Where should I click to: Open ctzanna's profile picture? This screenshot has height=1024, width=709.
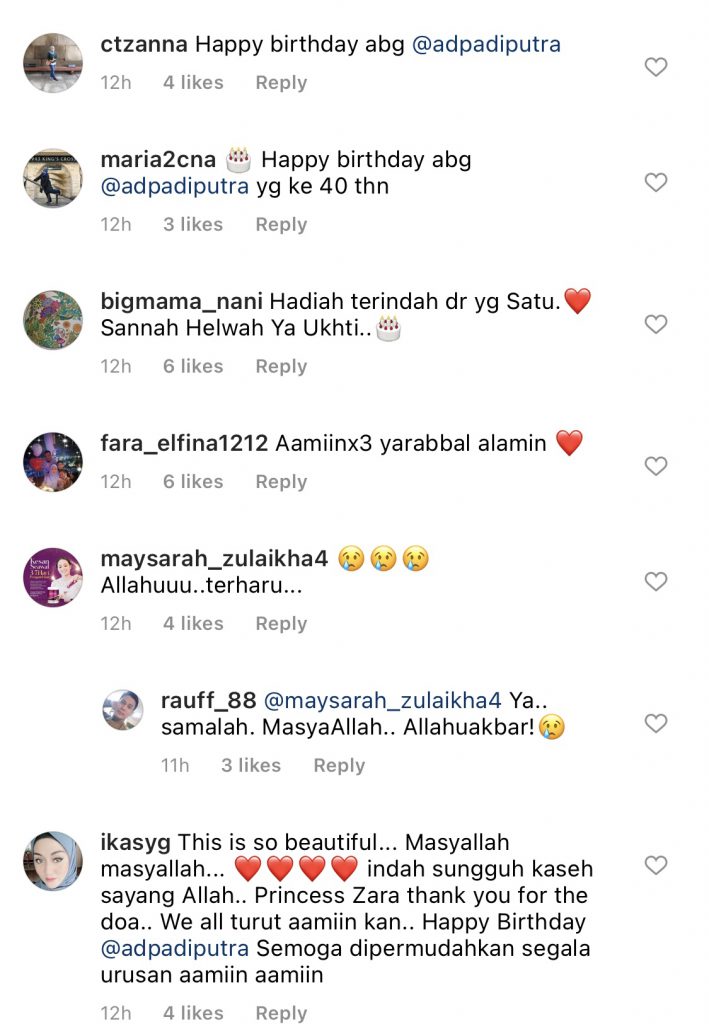point(53,63)
